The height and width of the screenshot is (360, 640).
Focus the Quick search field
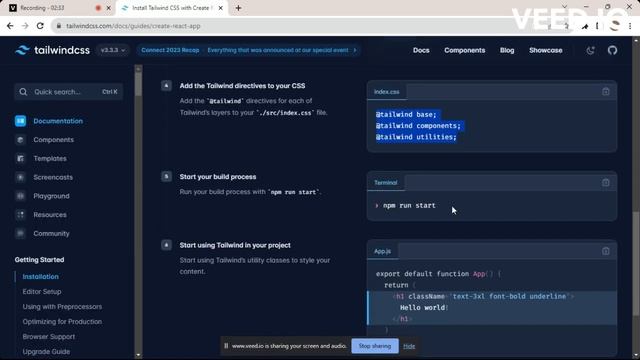coord(69,92)
